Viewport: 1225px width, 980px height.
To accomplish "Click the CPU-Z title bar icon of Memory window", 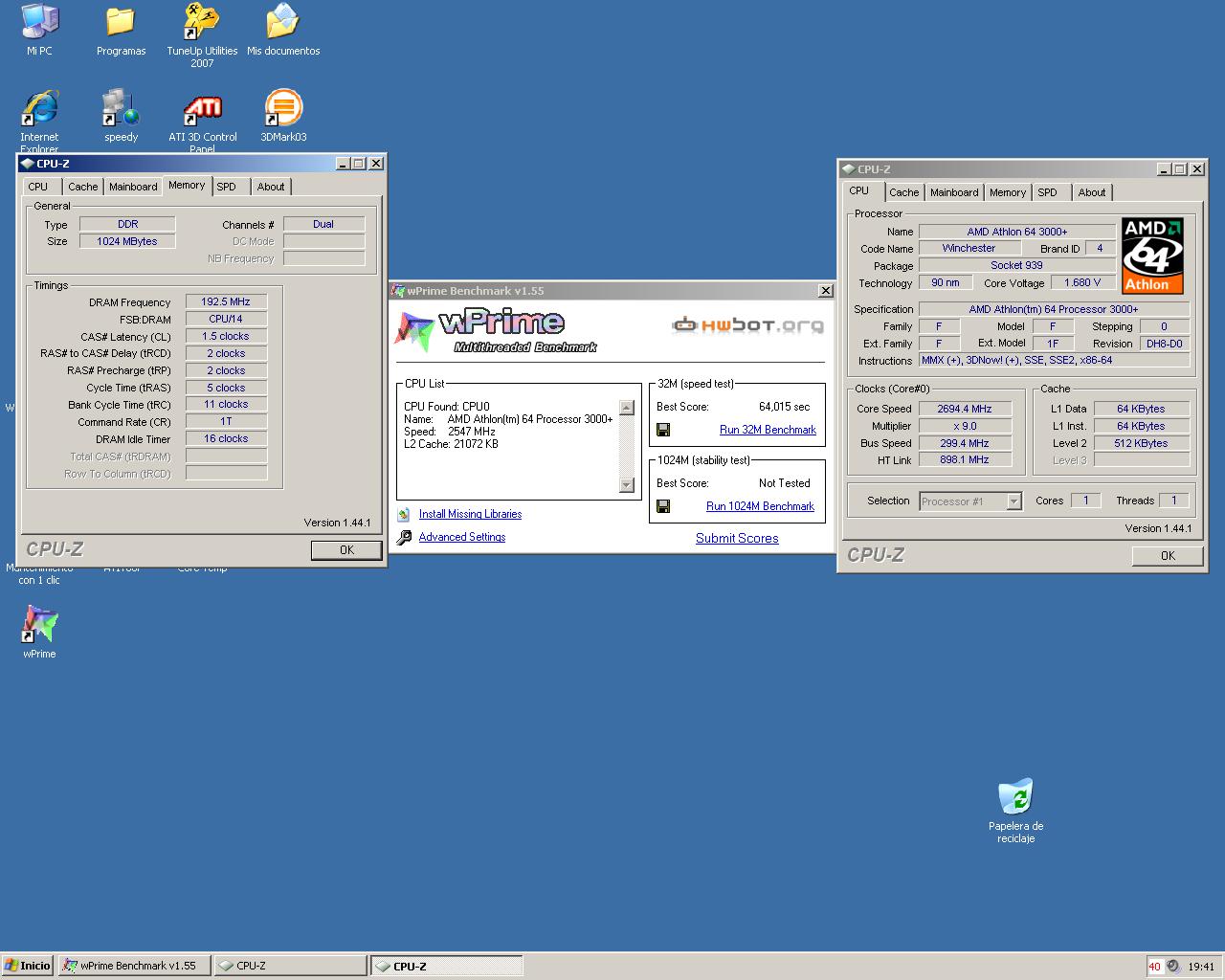I will tap(28, 164).
